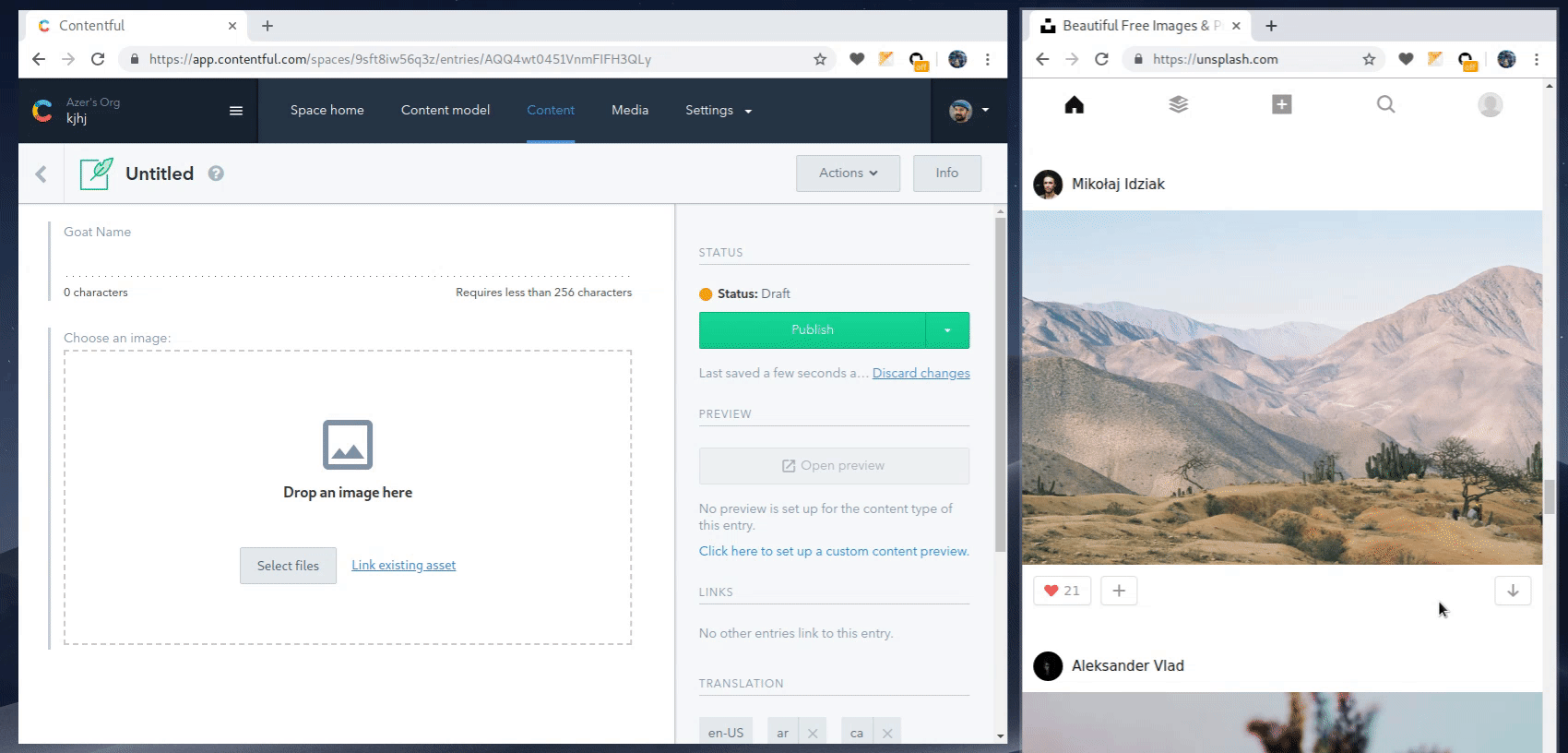Open the Publish button dropdown arrow

click(947, 330)
